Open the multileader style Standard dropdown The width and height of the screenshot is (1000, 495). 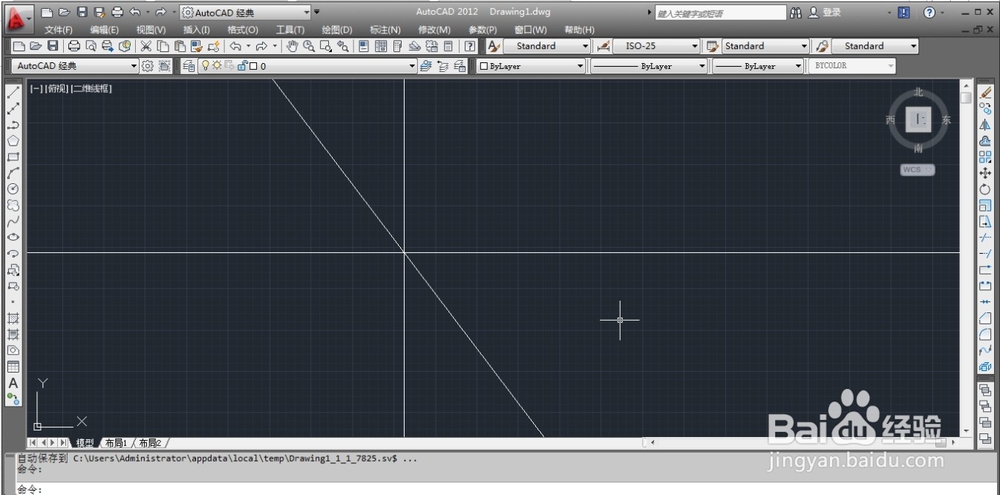[x=875, y=46]
